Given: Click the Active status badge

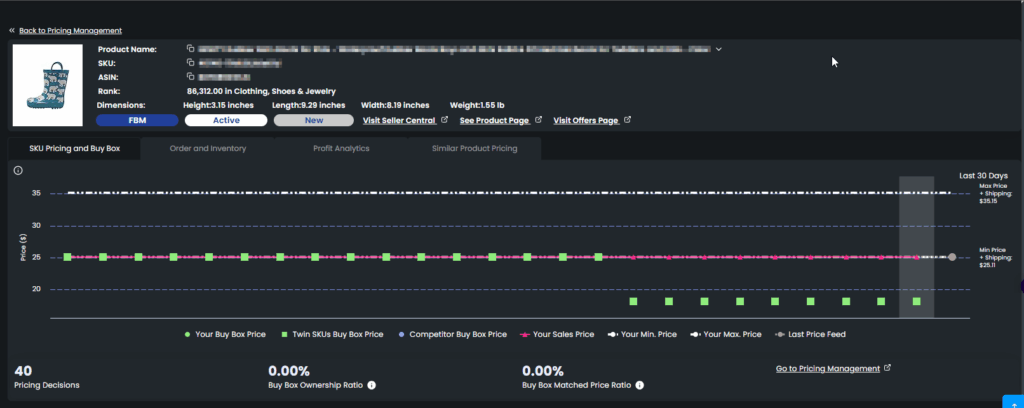Looking at the screenshot, I should [x=226, y=120].
